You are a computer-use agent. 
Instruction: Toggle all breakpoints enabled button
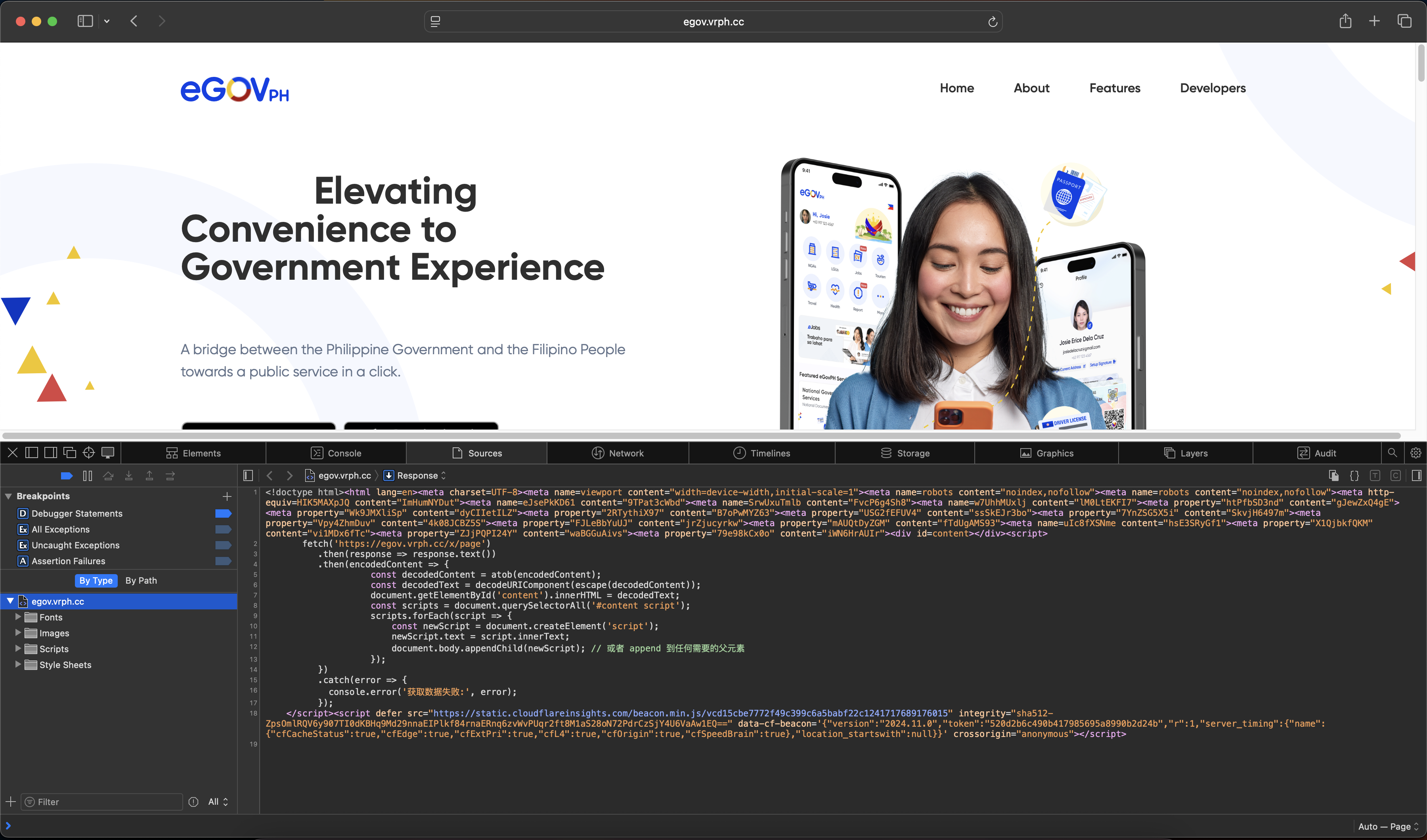pos(66,476)
